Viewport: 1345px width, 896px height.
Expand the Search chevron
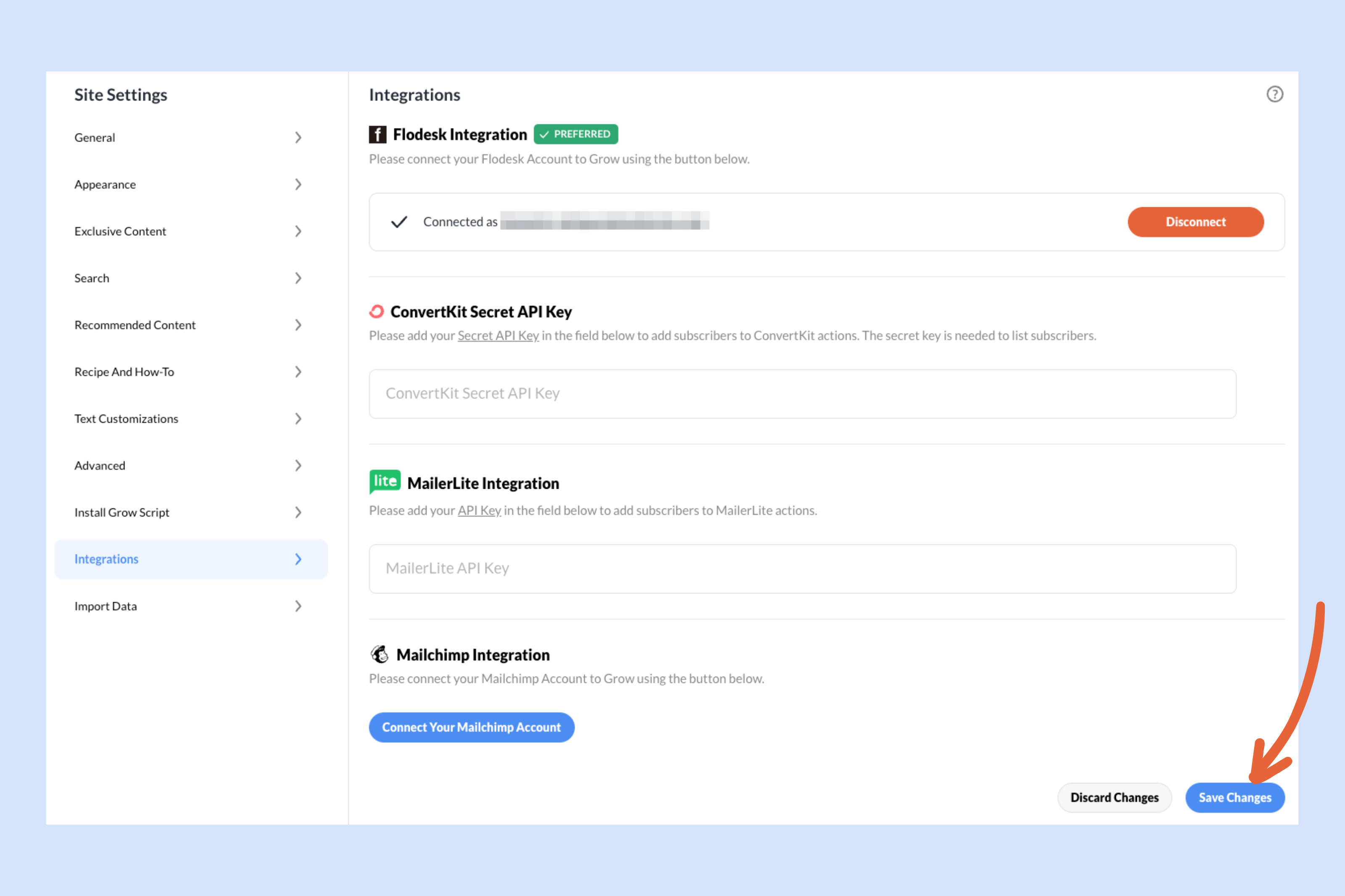tap(298, 278)
